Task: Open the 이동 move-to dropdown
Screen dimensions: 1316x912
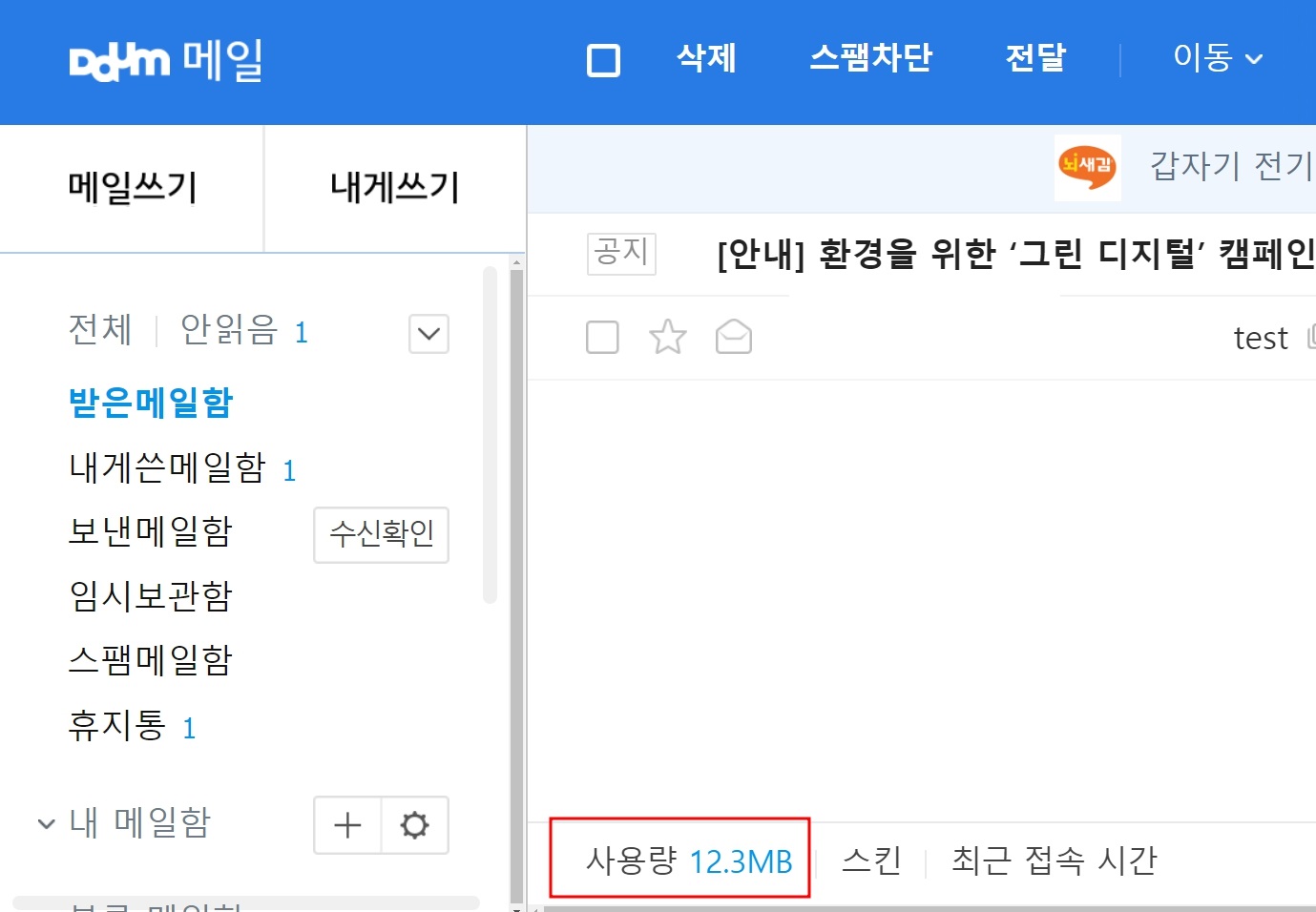Action: (1216, 59)
